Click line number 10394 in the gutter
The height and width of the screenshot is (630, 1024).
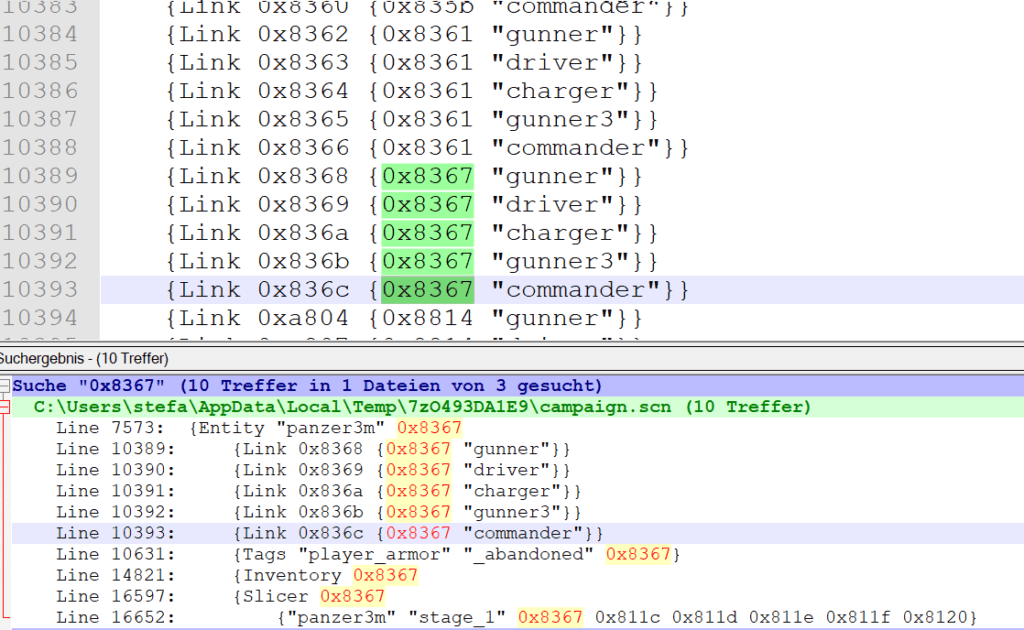(40, 318)
